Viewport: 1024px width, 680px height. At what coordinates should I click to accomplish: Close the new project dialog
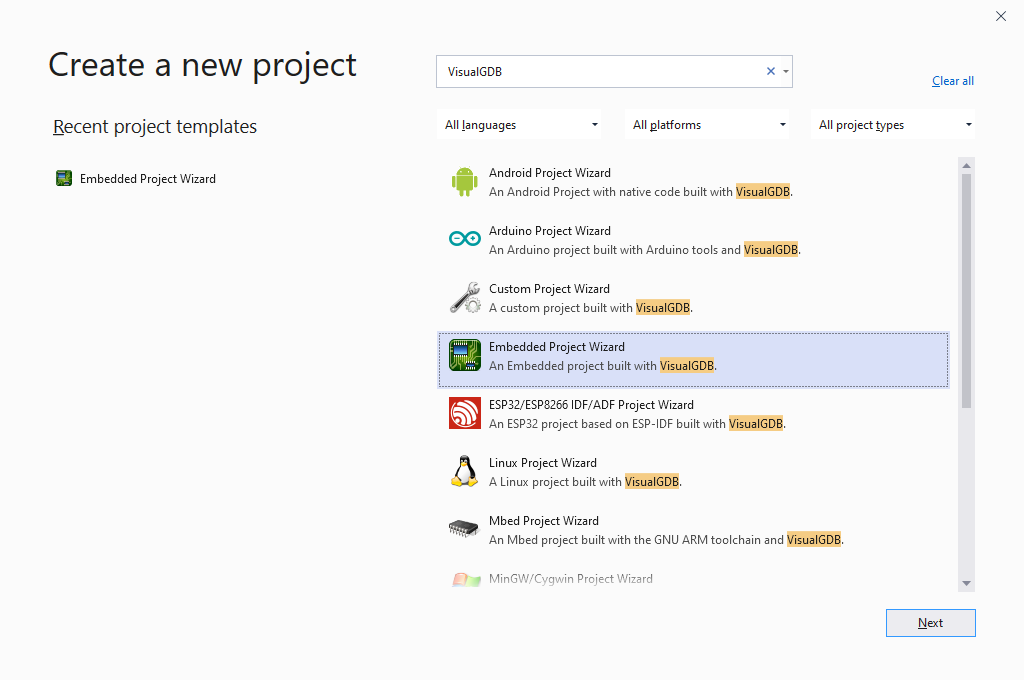click(x=1001, y=16)
